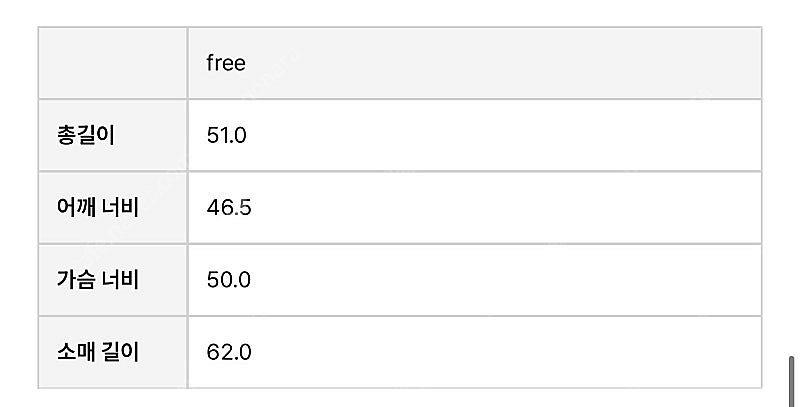
Task: Select the 소매 길이 row label
Action: tap(98, 351)
